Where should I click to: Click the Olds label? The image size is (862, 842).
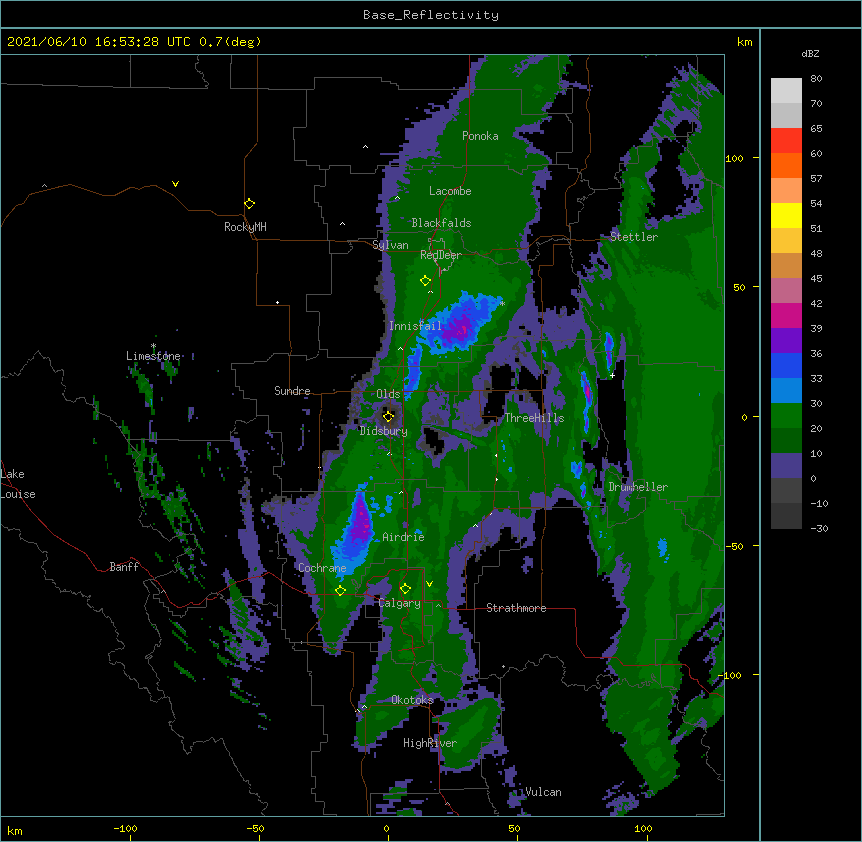coord(388,394)
